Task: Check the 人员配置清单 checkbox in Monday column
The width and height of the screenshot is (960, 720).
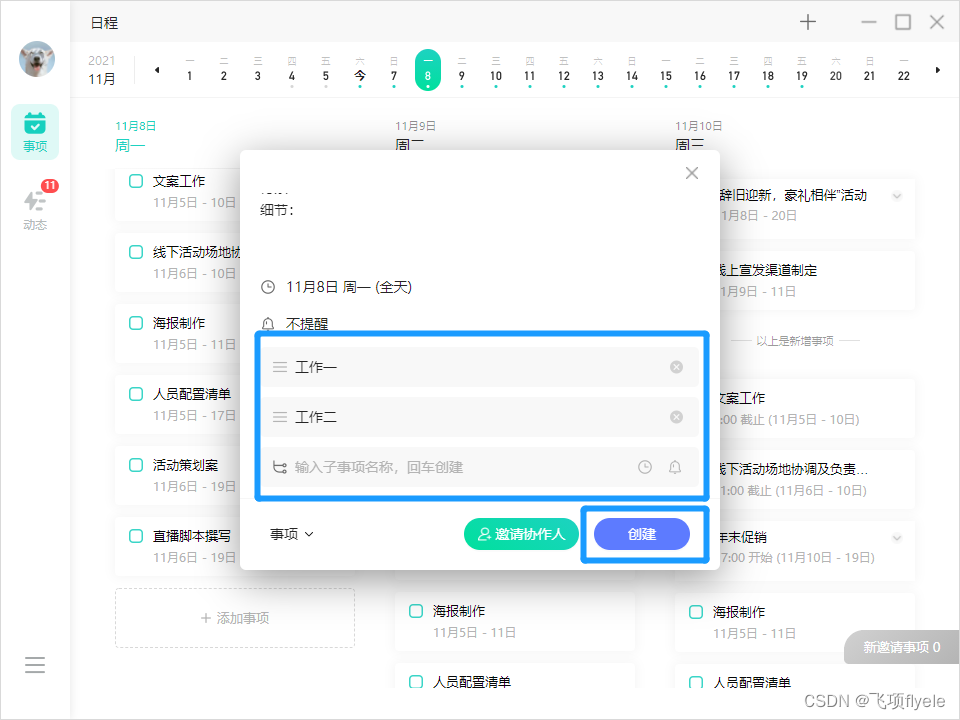Action: click(x=136, y=394)
